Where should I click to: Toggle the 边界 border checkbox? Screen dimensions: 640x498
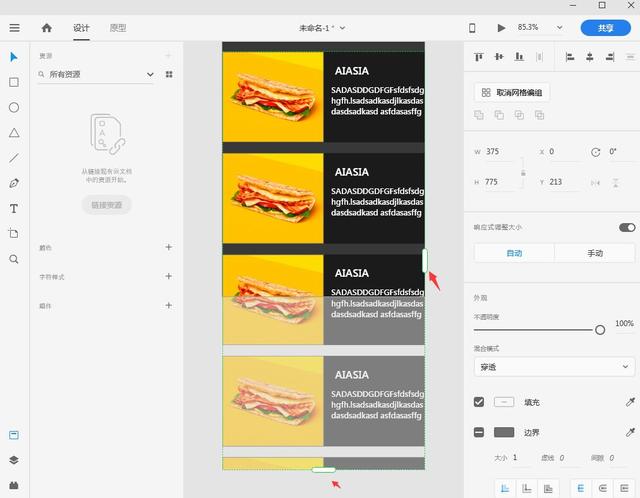[479, 432]
